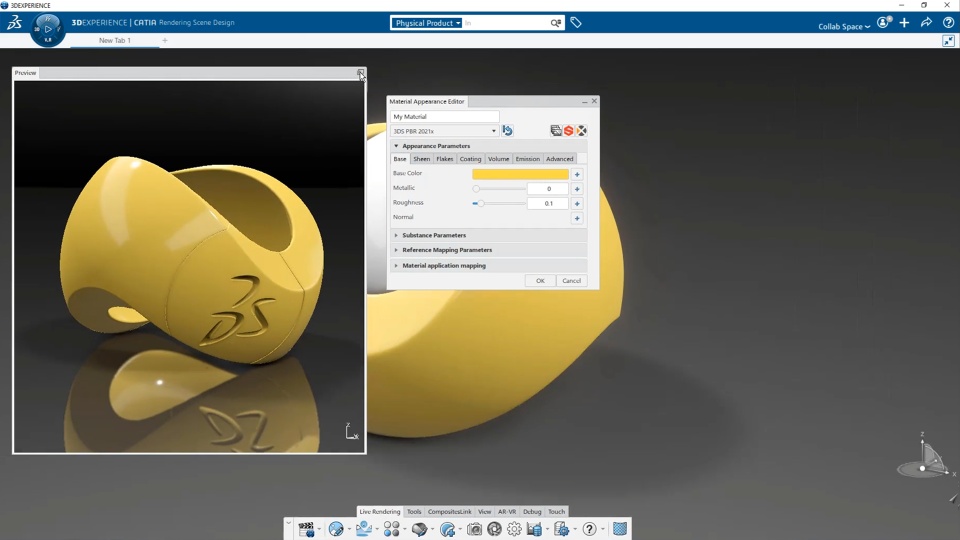The width and height of the screenshot is (960, 540).
Task: Open the user profile icon
Action: pyautogui.click(x=883, y=23)
